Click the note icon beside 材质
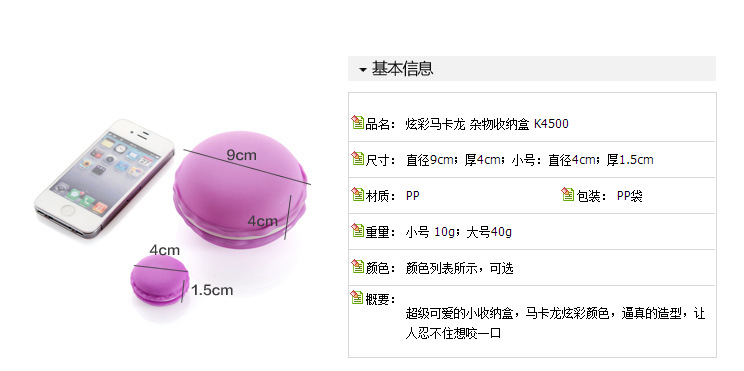This screenshot has height=371, width=744. click(x=357, y=194)
